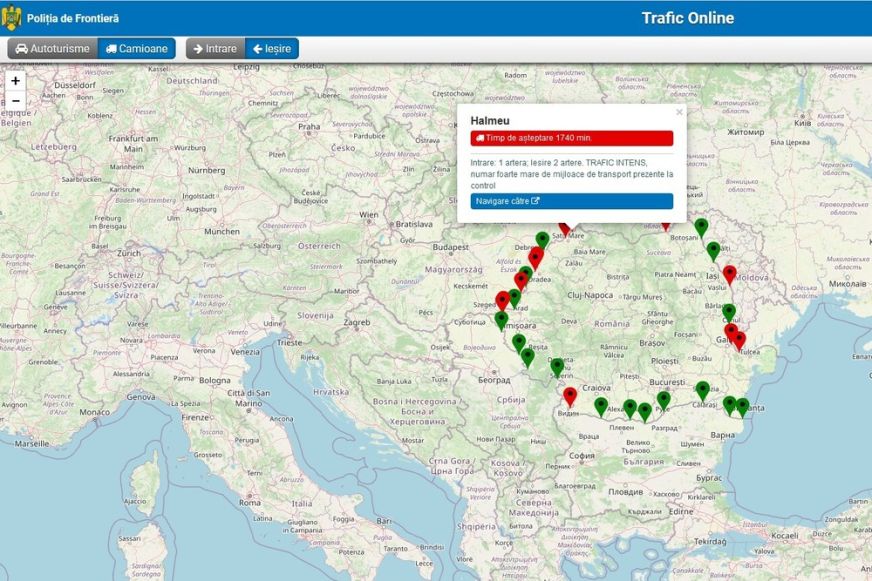
Task: Select lowest green marker between Плевен and Русе
Action: [x=645, y=413]
